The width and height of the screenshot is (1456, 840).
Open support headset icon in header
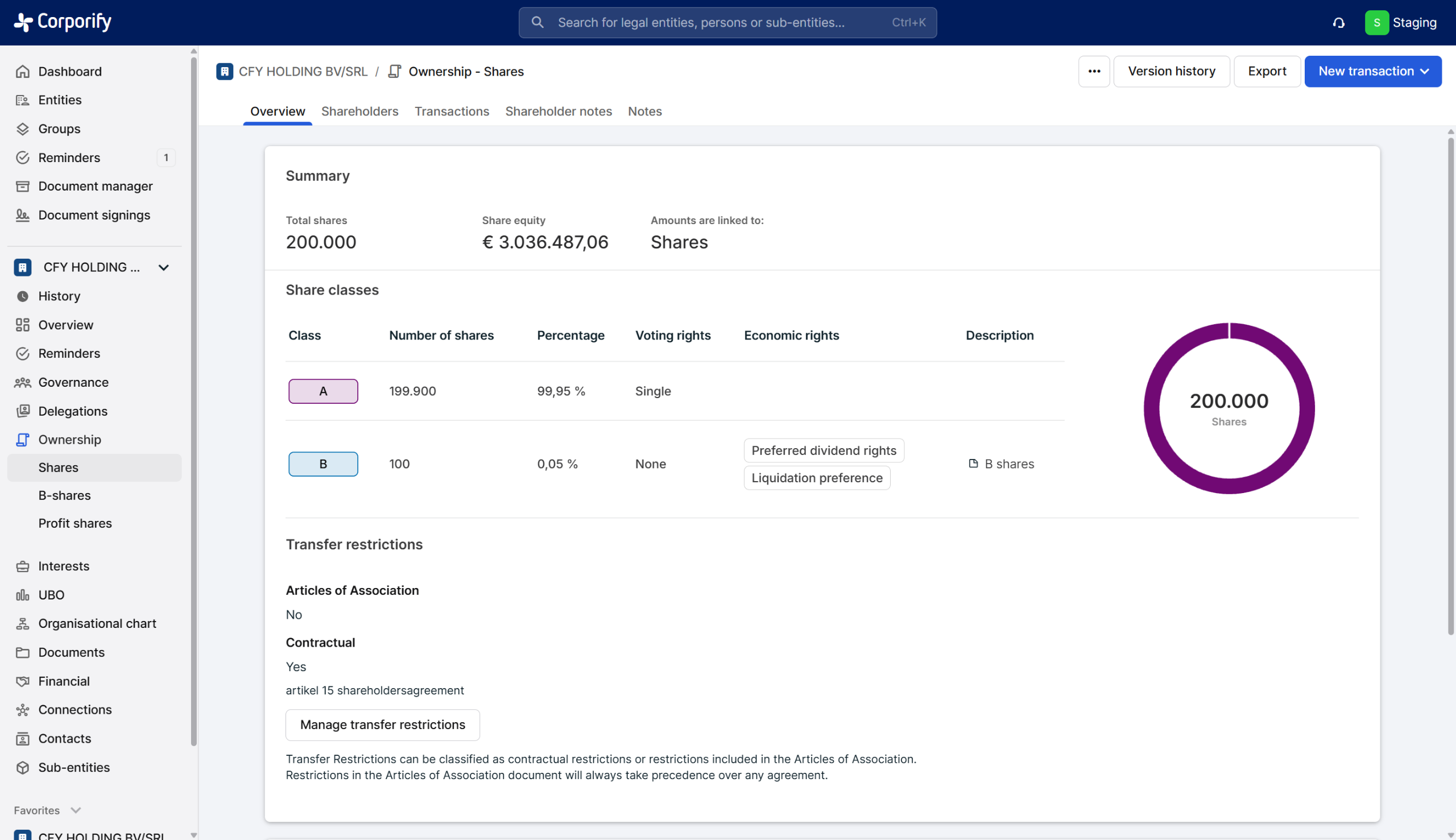point(1338,23)
